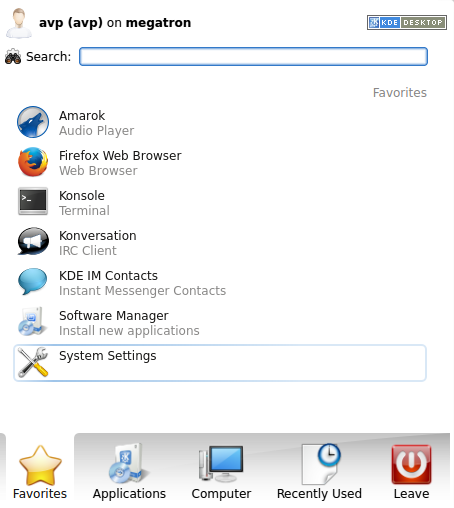
Task: Click the user avatar picture
Action: coord(19,23)
